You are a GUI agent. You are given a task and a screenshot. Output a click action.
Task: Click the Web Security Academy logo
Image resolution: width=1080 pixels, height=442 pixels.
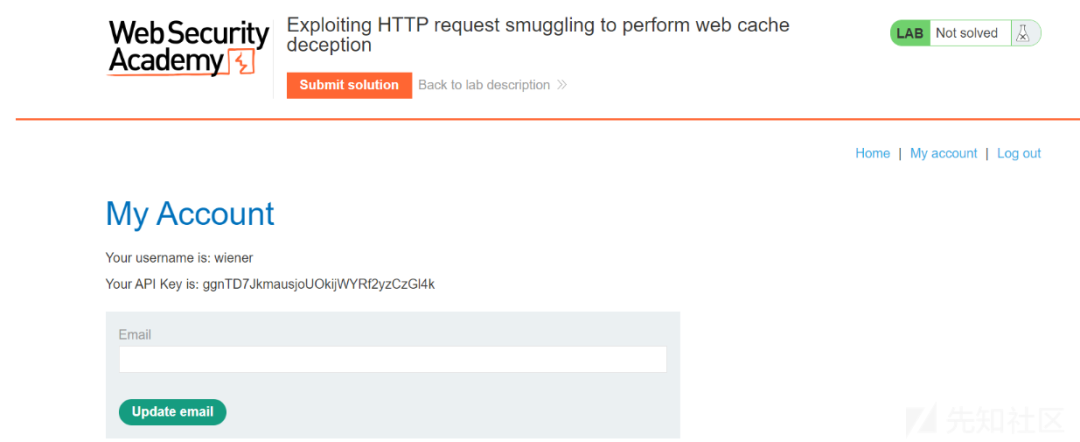[x=188, y=48]
